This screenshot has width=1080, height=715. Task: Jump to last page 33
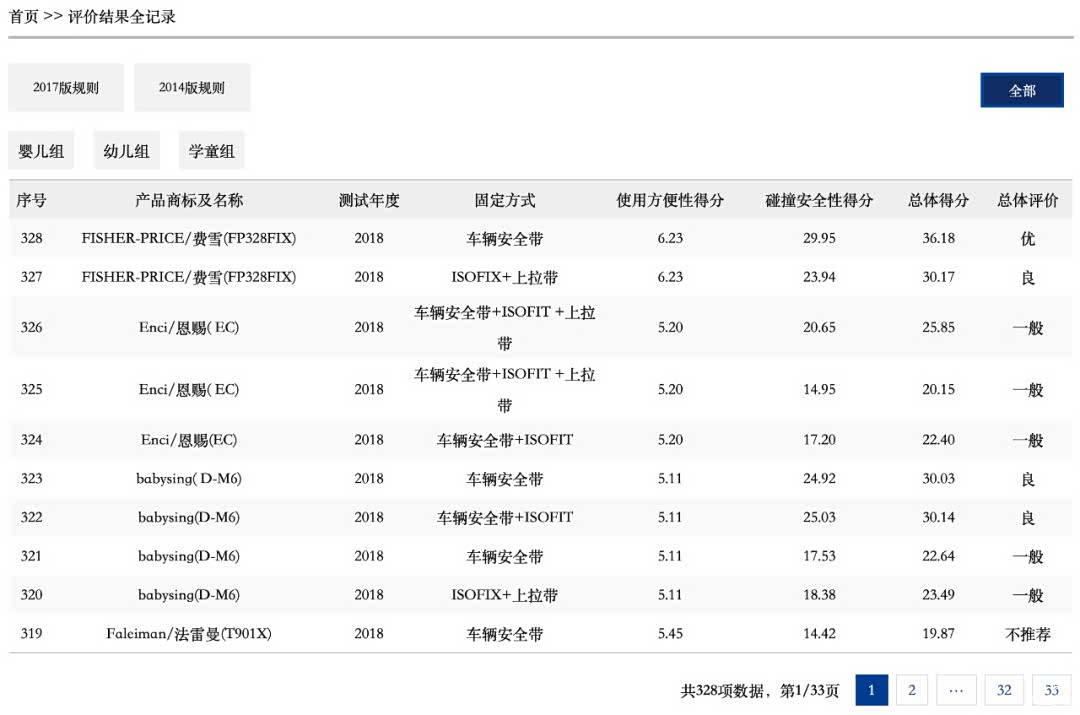(x=1051, y=690)
